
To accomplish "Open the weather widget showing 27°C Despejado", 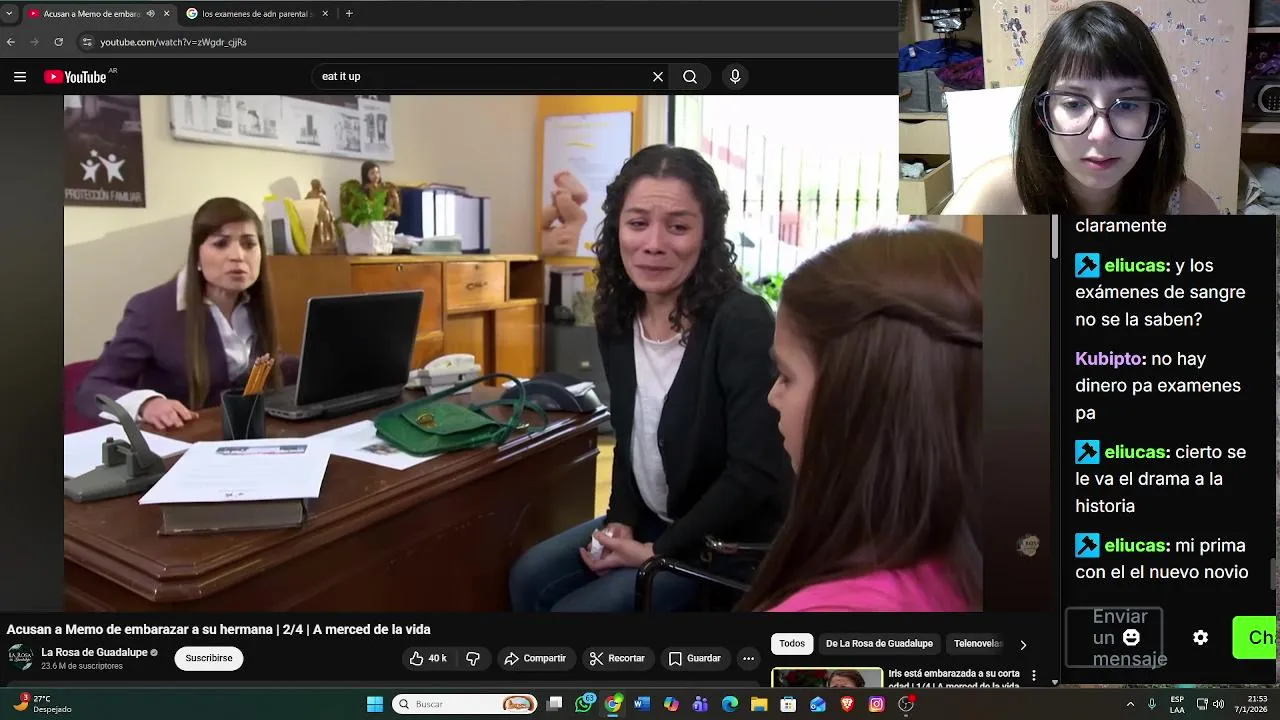I will coord(40,704).
